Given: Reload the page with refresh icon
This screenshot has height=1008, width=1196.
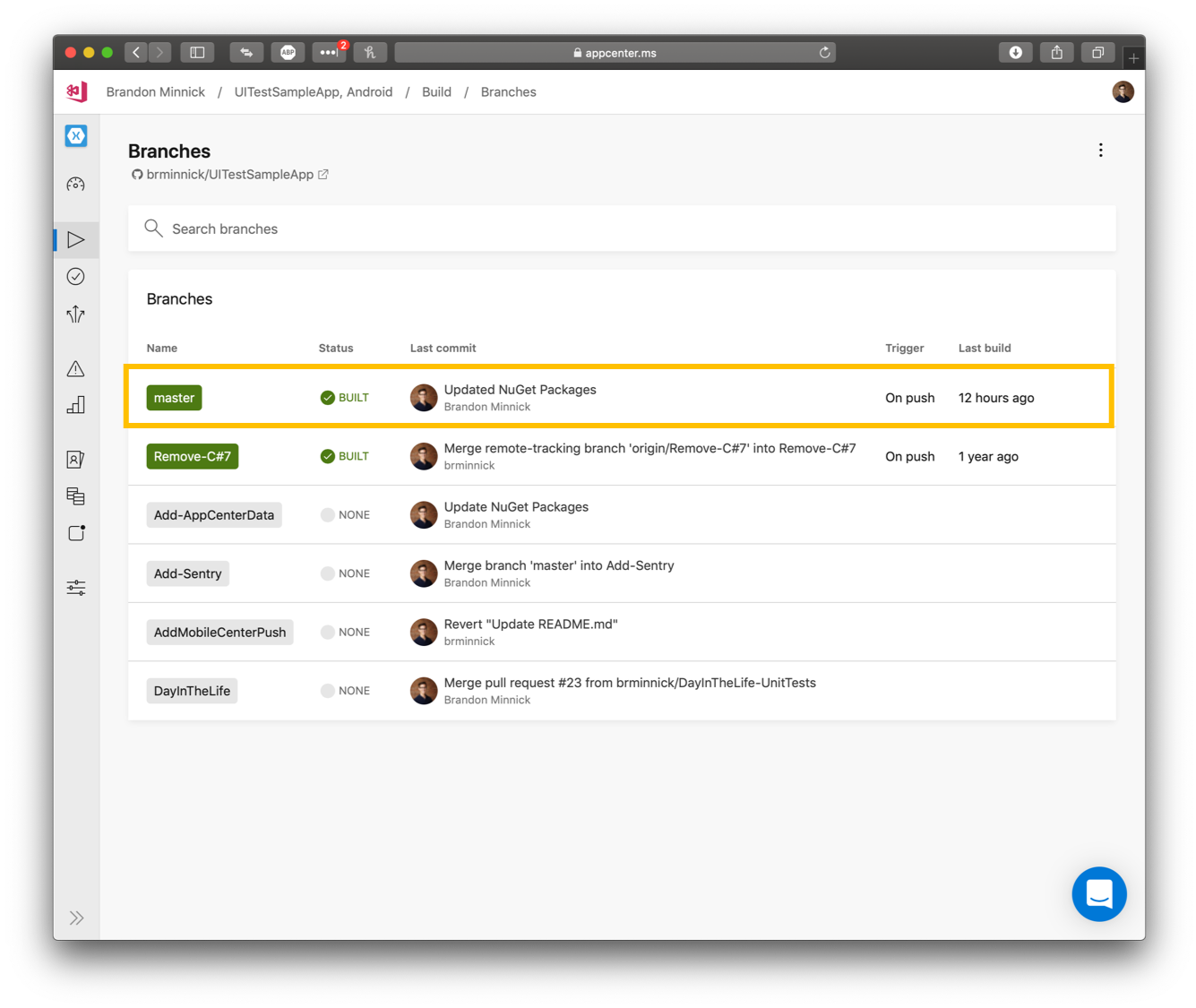Looking at the screenshot, I should click(x=825, y=53).
